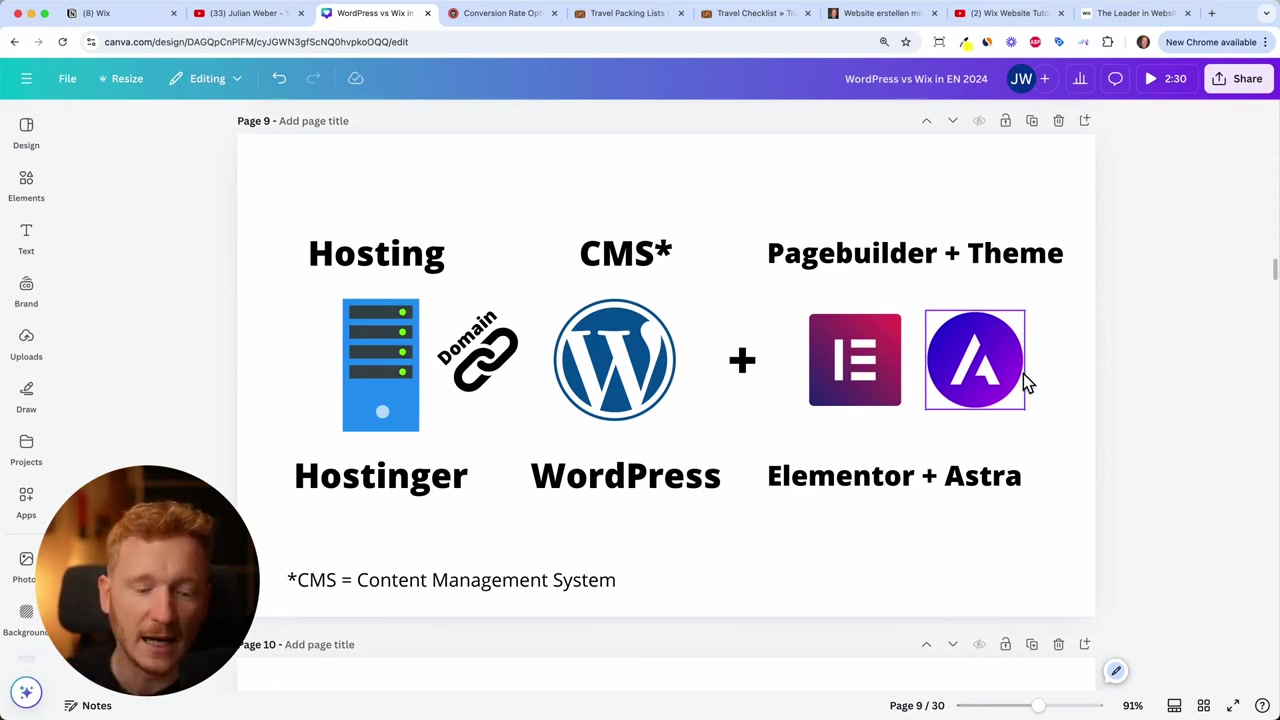
Task: Click New Chrome available button
Action: click(1210, 42)
